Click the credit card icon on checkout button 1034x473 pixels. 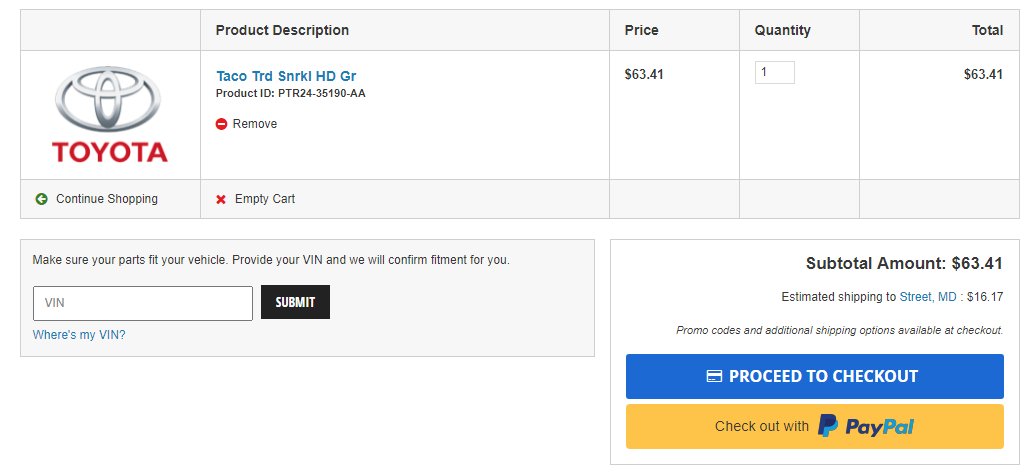click(x=714, y=377)
